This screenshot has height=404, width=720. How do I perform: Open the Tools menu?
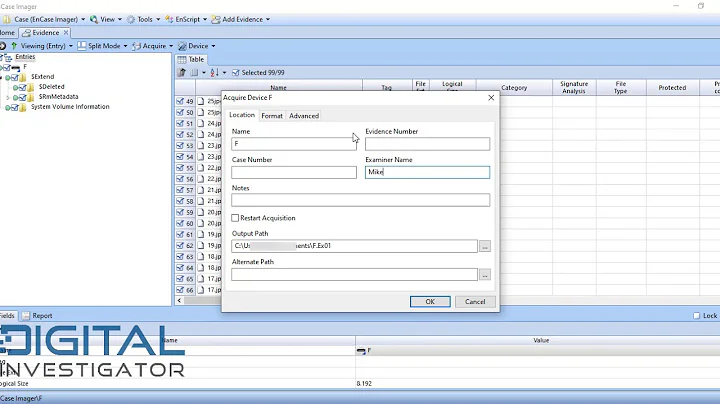pyautogui.click(x=143, y=19)
